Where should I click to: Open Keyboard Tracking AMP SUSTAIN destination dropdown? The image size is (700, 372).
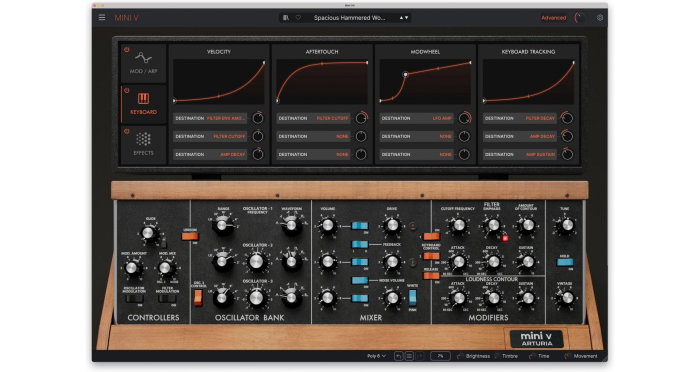[520, 154]
